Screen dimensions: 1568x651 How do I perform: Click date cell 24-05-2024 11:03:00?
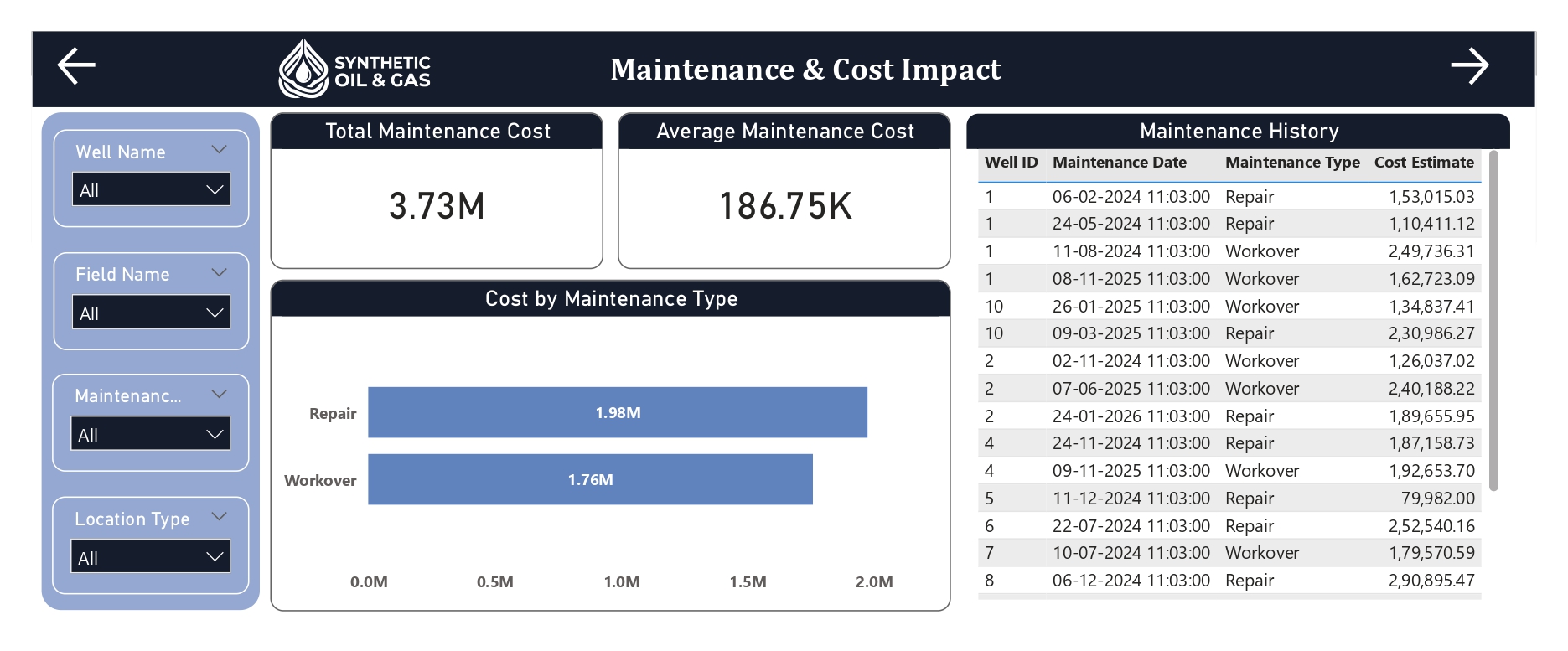click(1131, 224)
